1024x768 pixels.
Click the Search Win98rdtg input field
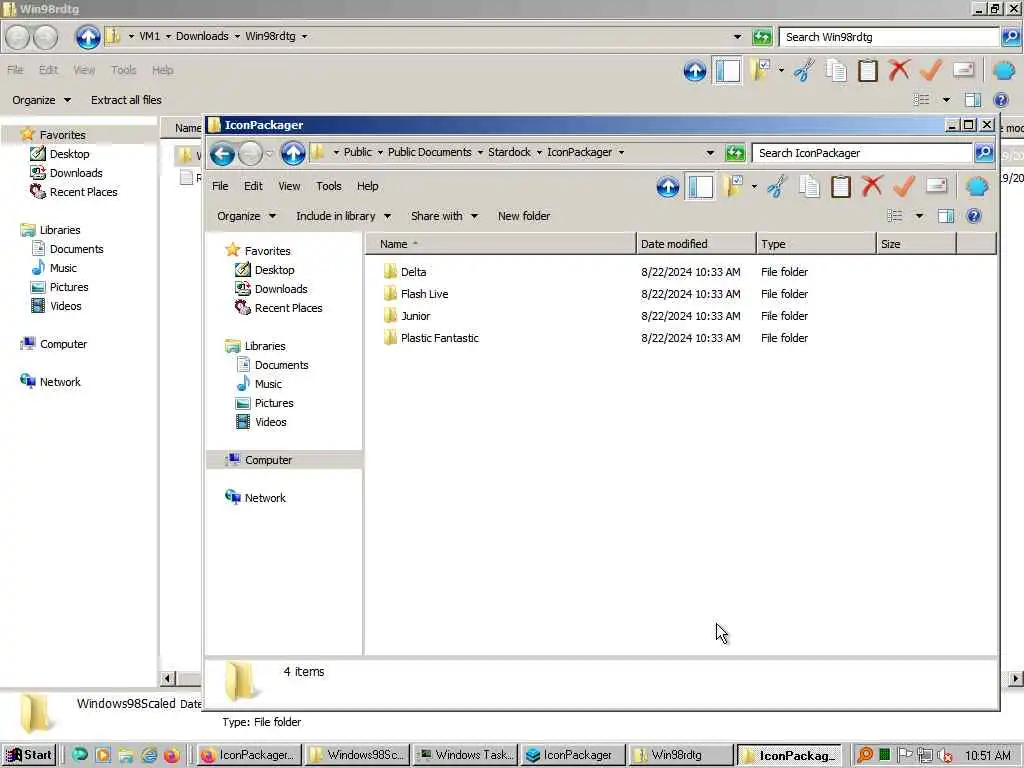coord(889,37)
